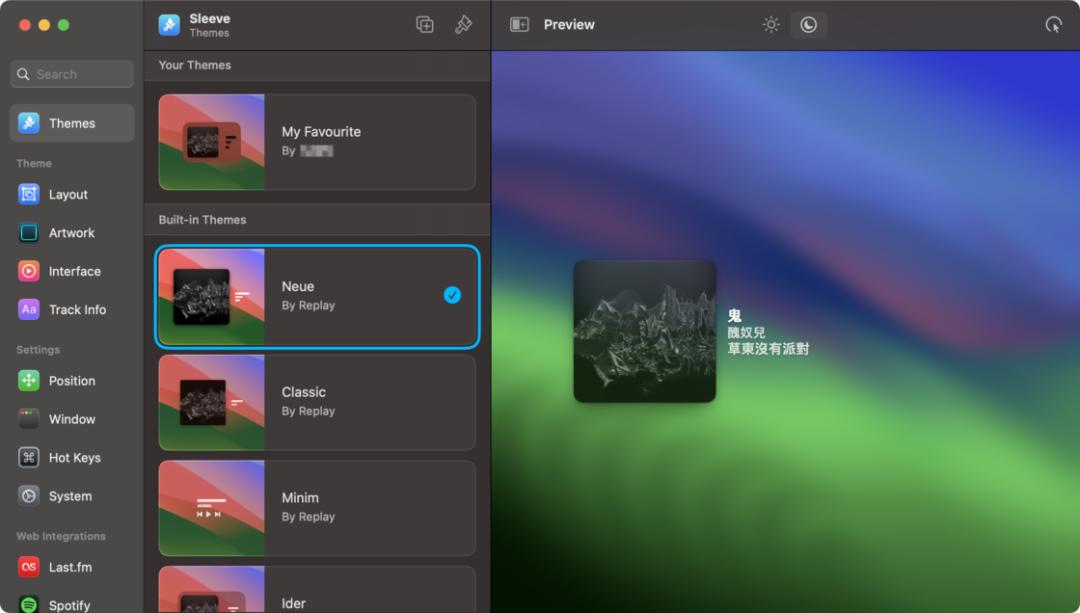Click the 'Web Integrations' sidebar heading
This screenshot has height=613, width=1080.
click(61, 536)
